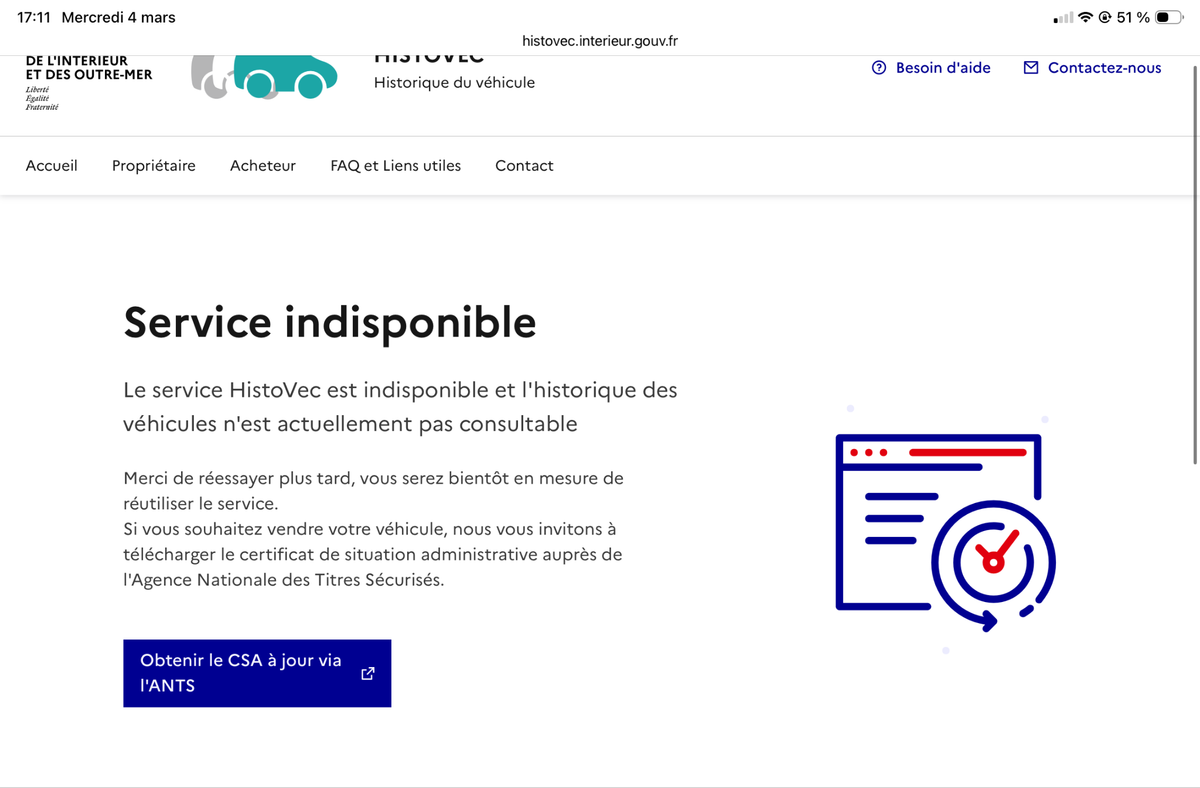Open the Accueil navigation item
This screenshot has width=1200, height=788.
coord(51,166)
